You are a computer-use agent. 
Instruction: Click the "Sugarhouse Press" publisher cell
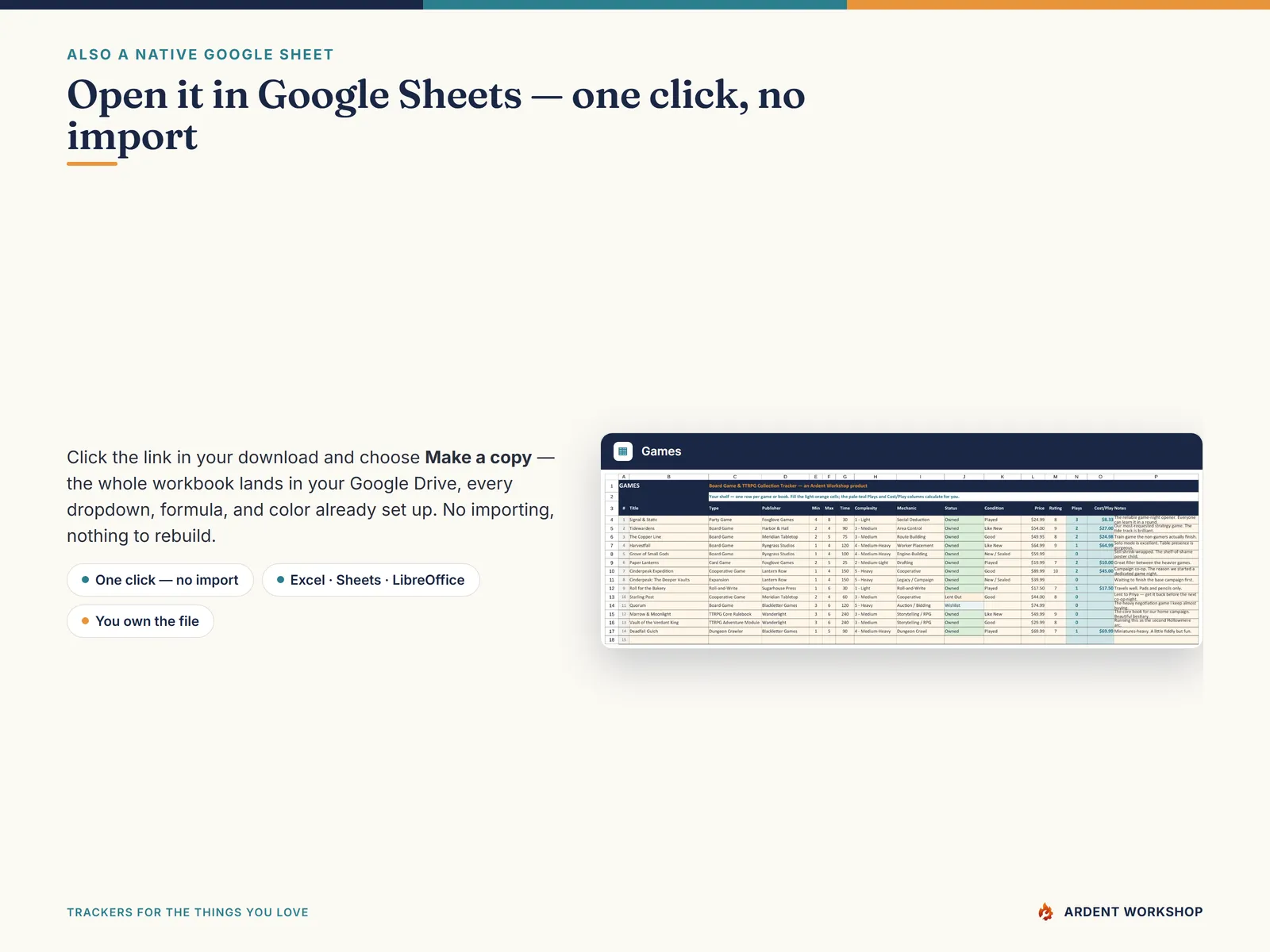pos(785,589)
